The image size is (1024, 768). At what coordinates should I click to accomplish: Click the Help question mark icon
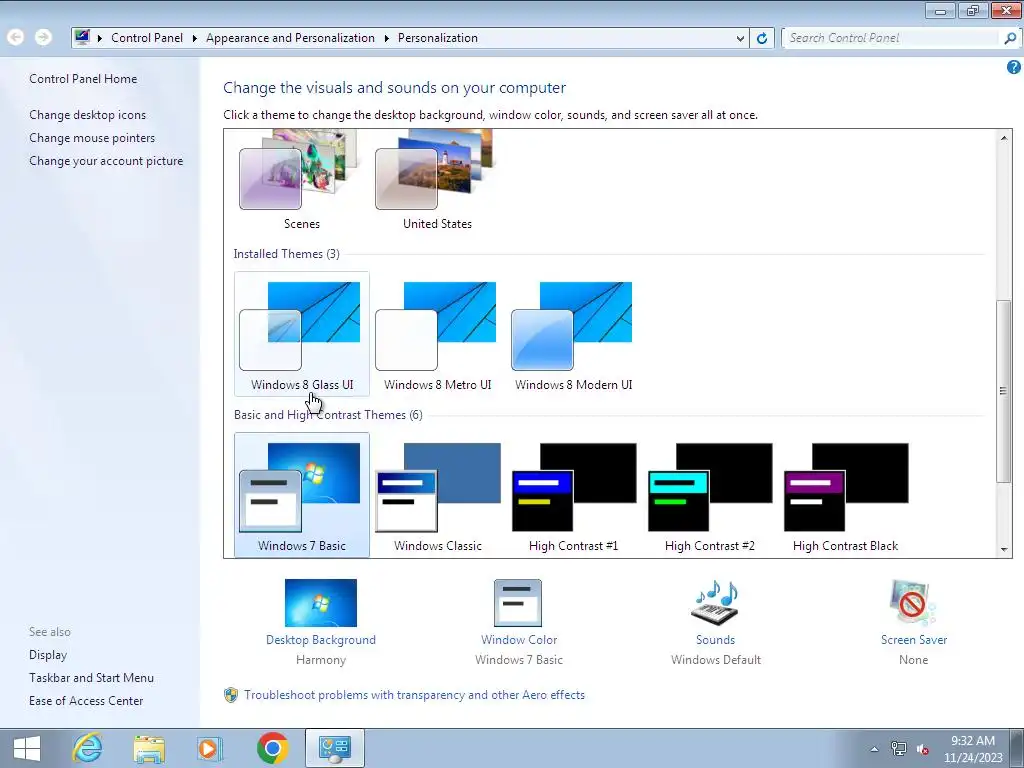coord(1014,67)
